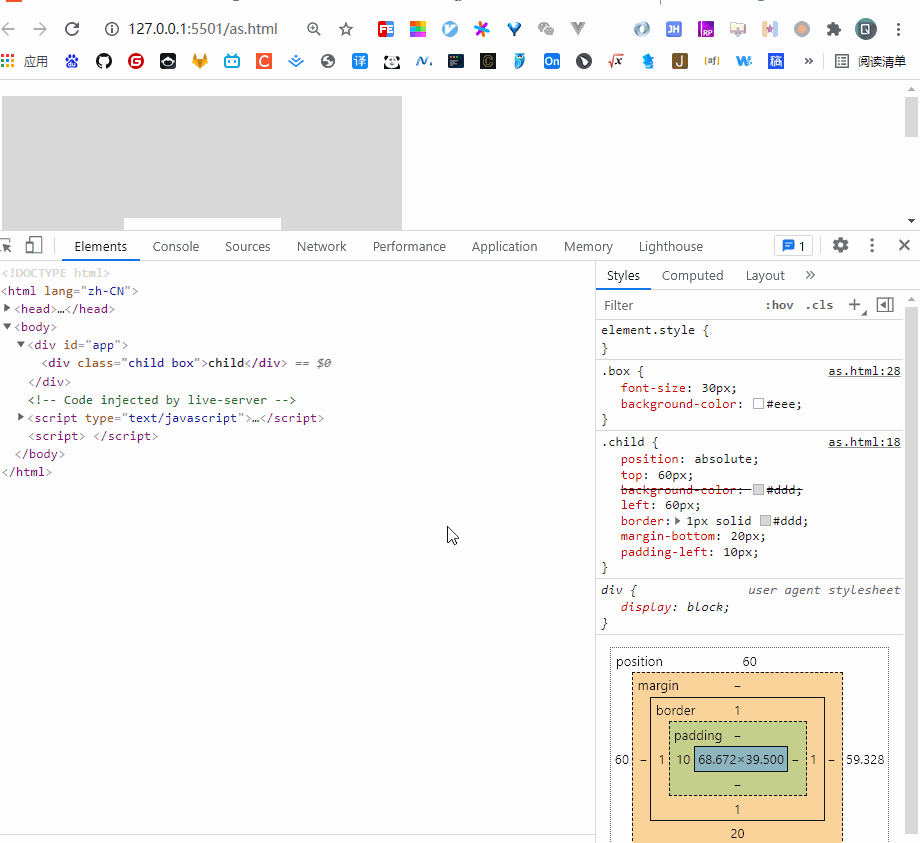The image size is (920, 843).
Task: Click the box model content size 68.672×39.500
Action: coord(740,760)
